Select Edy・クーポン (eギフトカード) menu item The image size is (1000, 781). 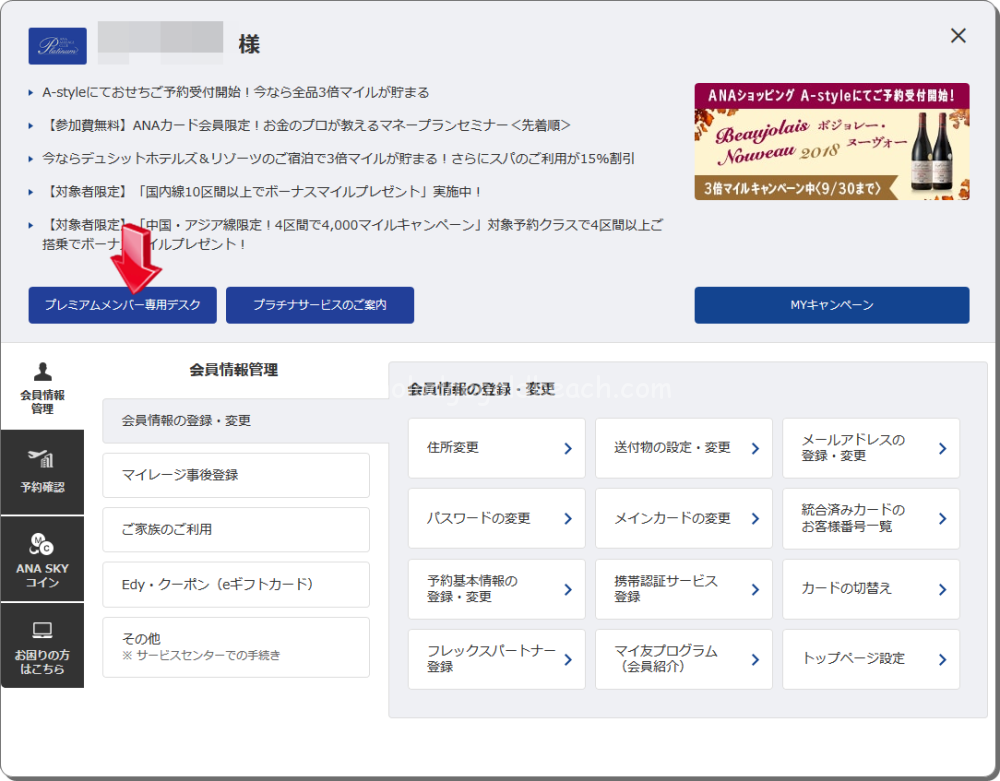tap(236, 585)
